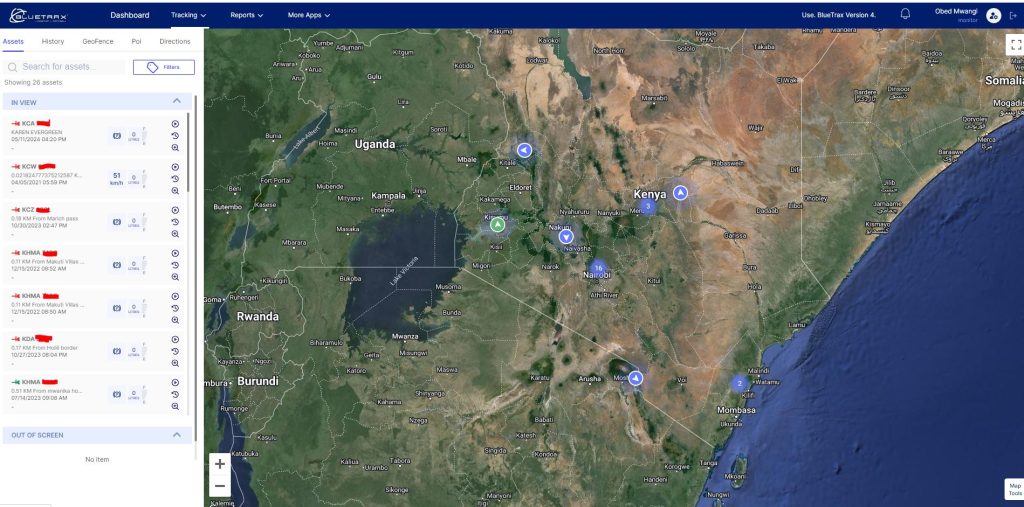Image resolution: width=1024 pixels, height=507 pixels.
Task: Click the zoom icon for KDA asset
Action: click(x=175, y=363)
